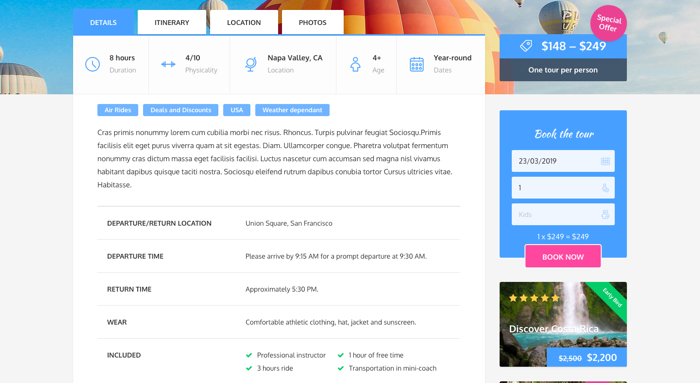
Task: Click the Air Rides tag
Action: (118, 110)
